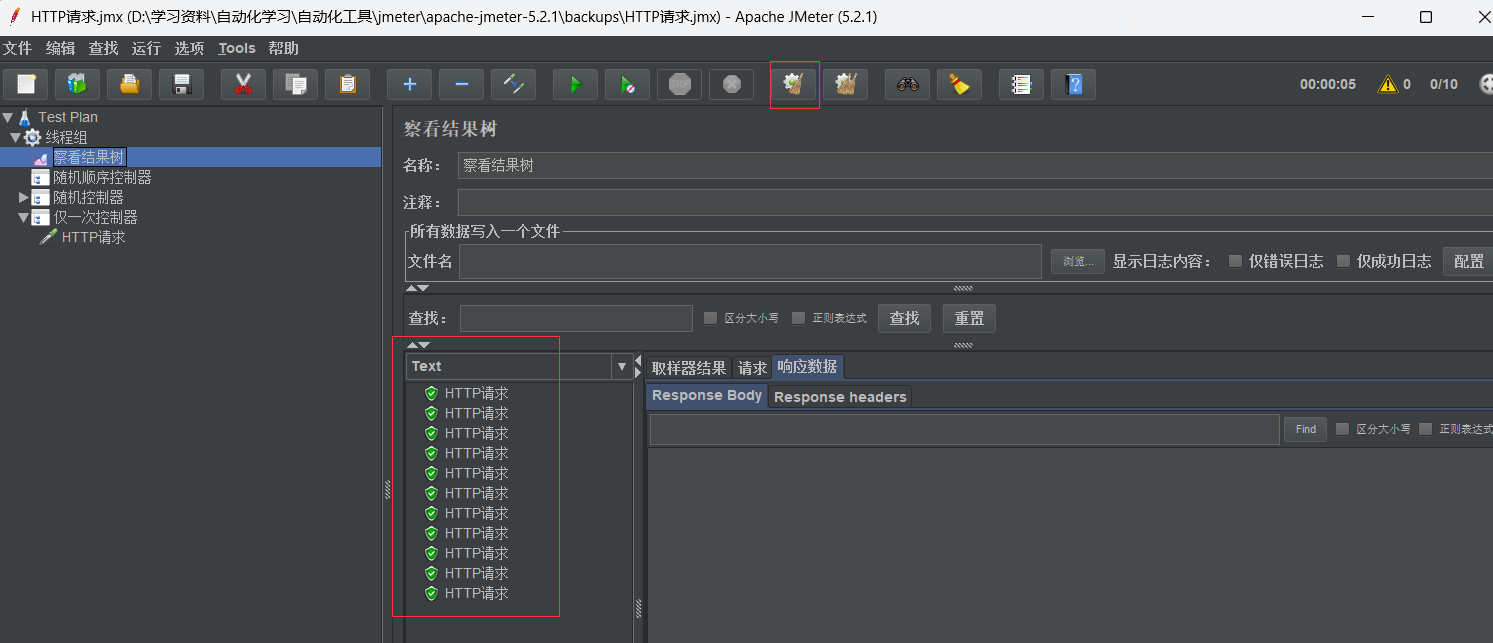Viewport: 1493px width, 643px height.
Task: Click the Open file folder icon
Action: (130, 84)
